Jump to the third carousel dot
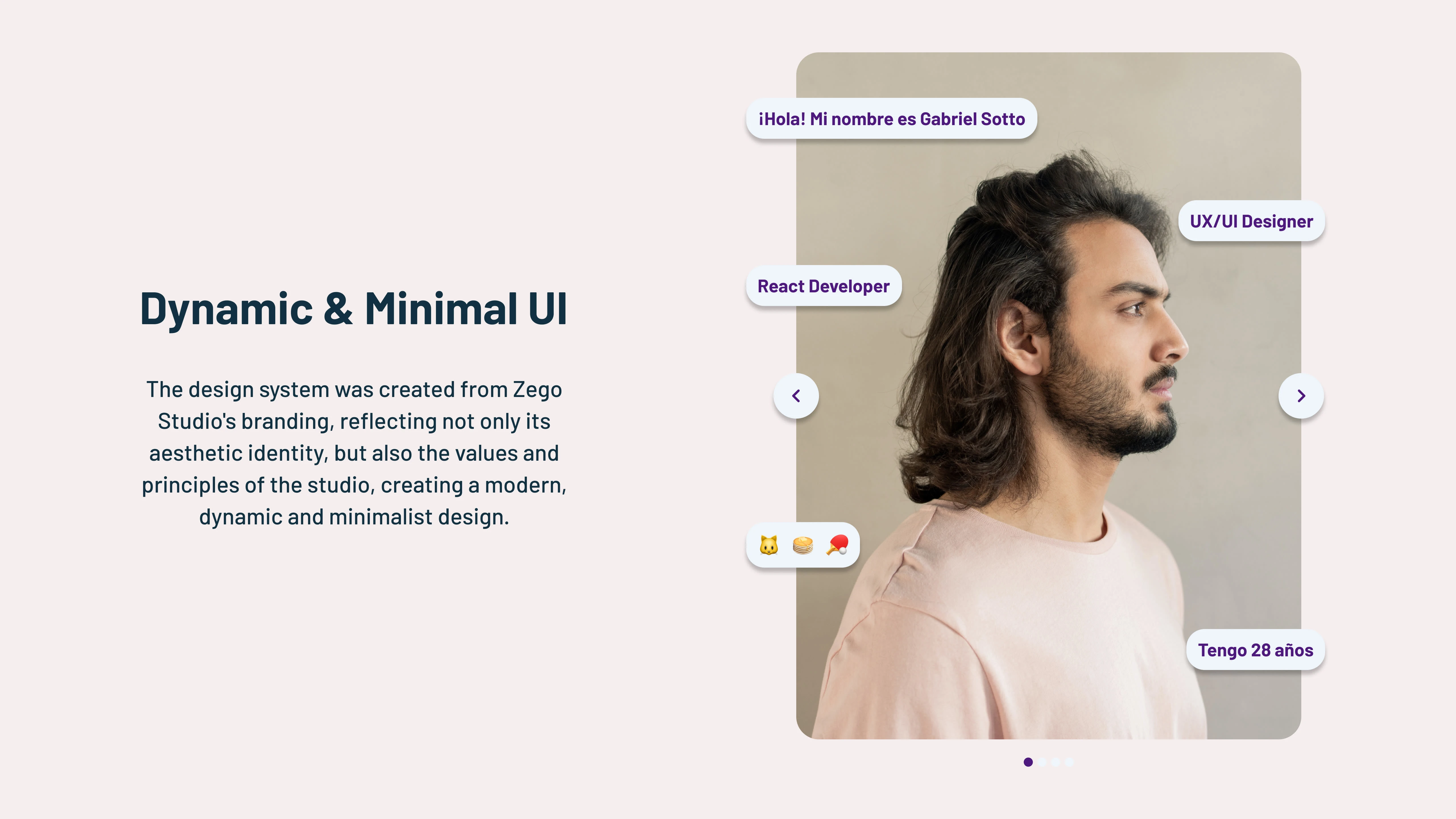This screenshot has width=1456, height=819. 1055,762
